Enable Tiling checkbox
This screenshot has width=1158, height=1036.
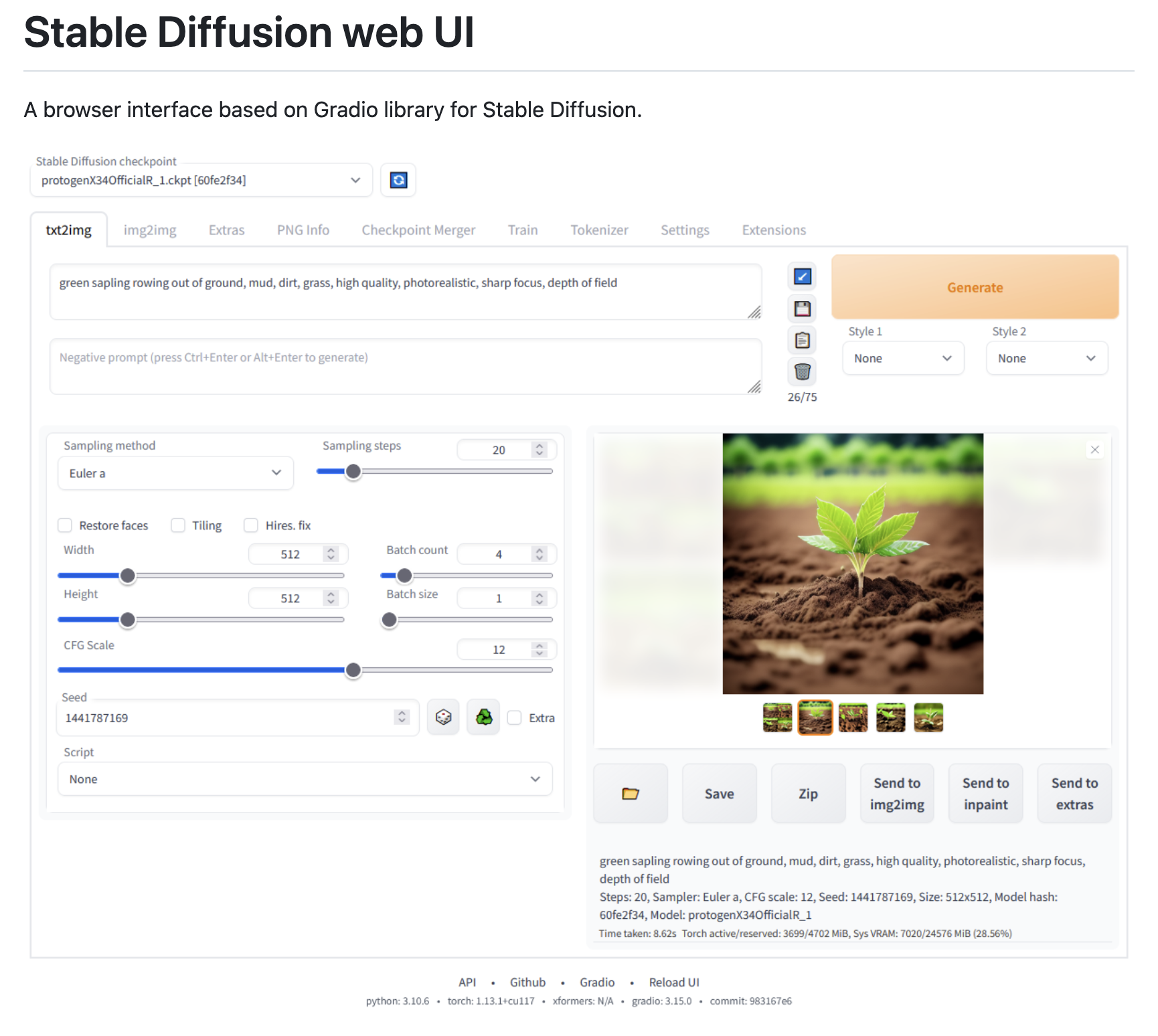178,525
